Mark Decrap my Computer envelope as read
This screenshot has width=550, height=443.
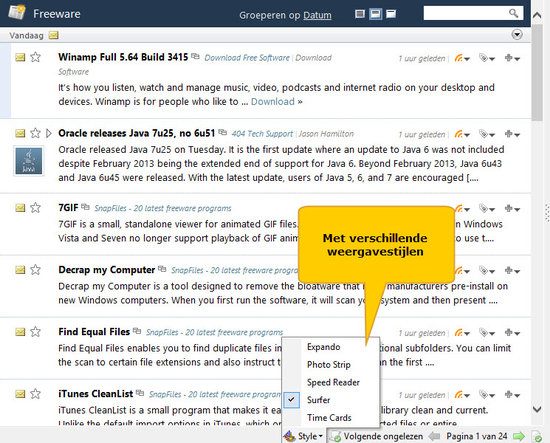[x=20, y=270]
